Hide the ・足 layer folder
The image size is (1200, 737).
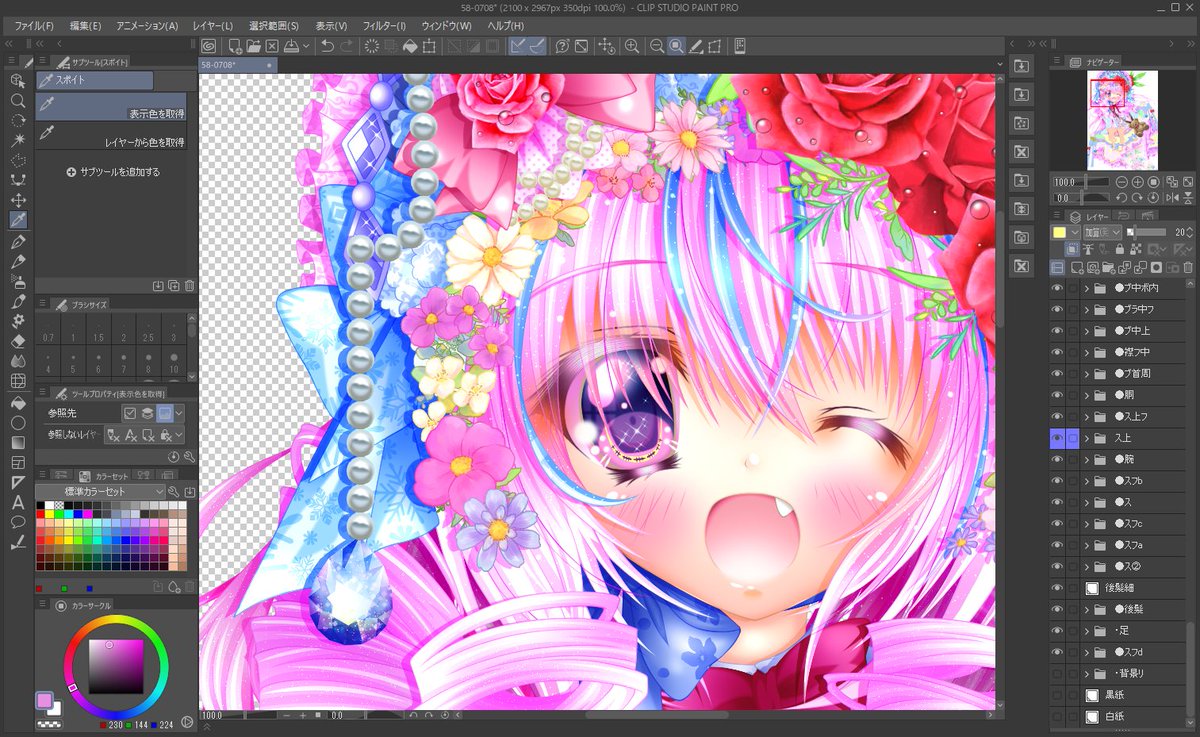(1057, 631)
